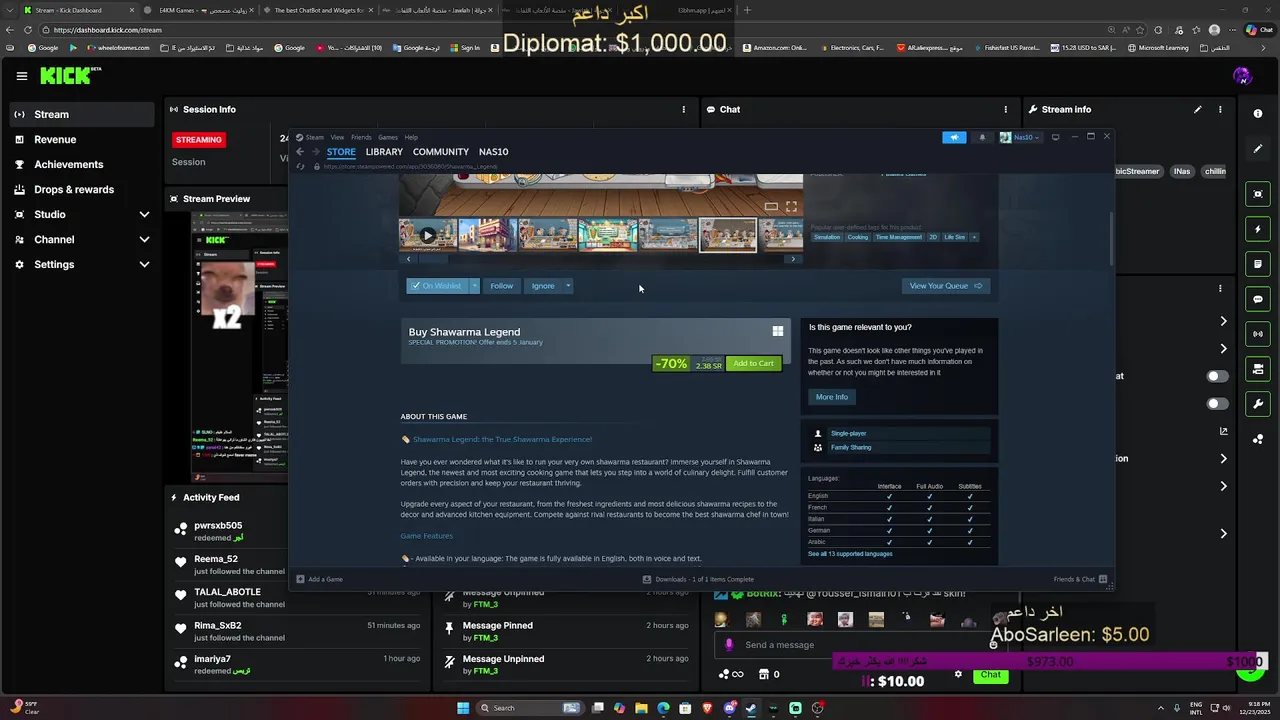The image size is (1280, 720).
Task: Edit Stream info with pencil icon
Action: click(x=1197, y=109)
